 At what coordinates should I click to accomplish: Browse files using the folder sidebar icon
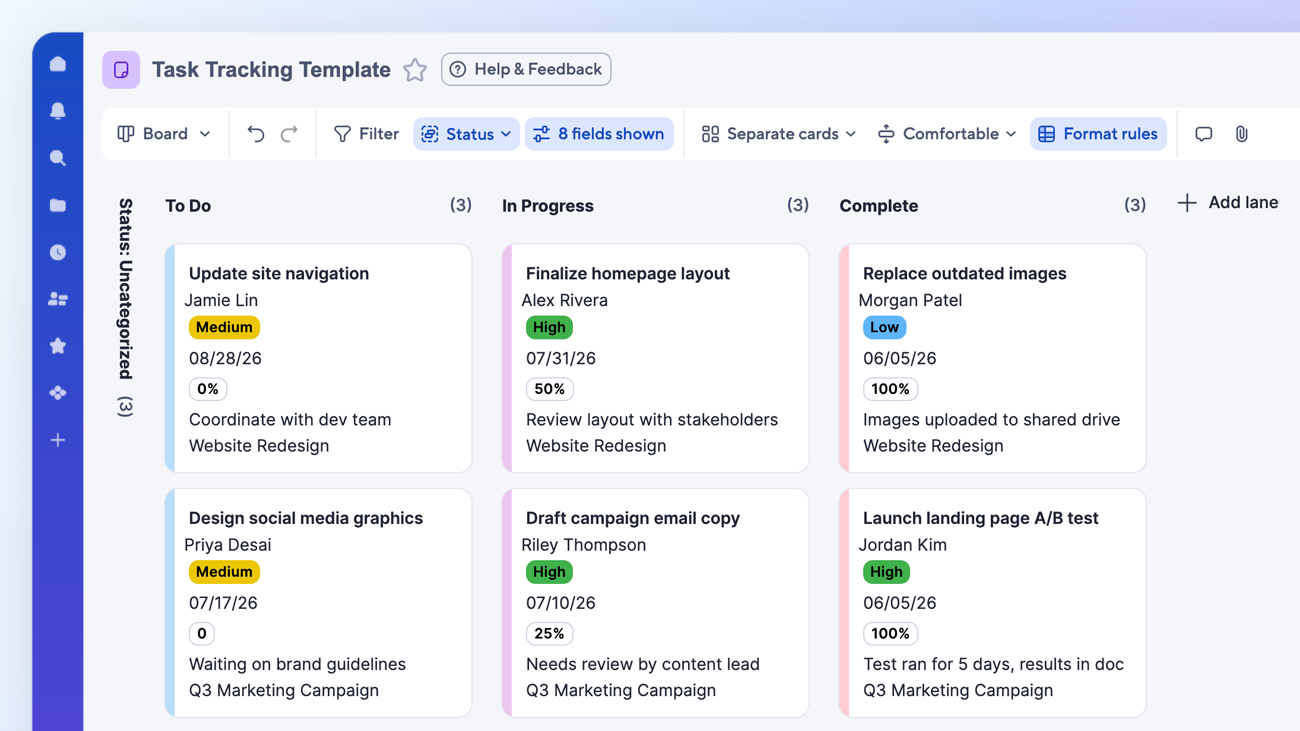[x=57, y=205]
